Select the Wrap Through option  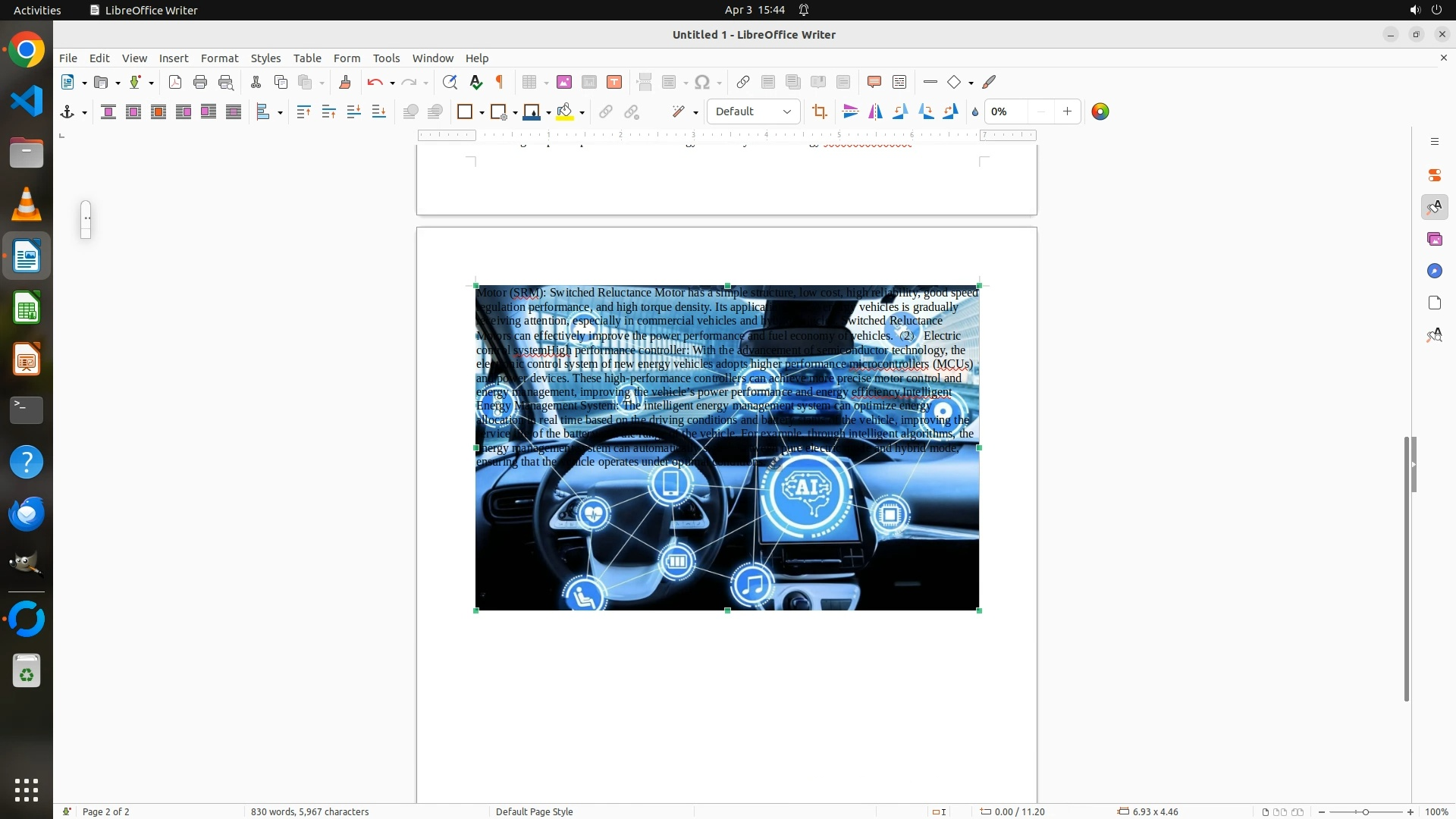tap(234, 112)
